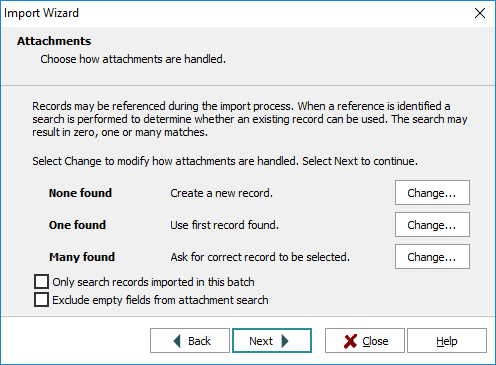Click Change button for Many found
Image resolution: width=496 pixels, height=365 pixels.
[432, 257]
